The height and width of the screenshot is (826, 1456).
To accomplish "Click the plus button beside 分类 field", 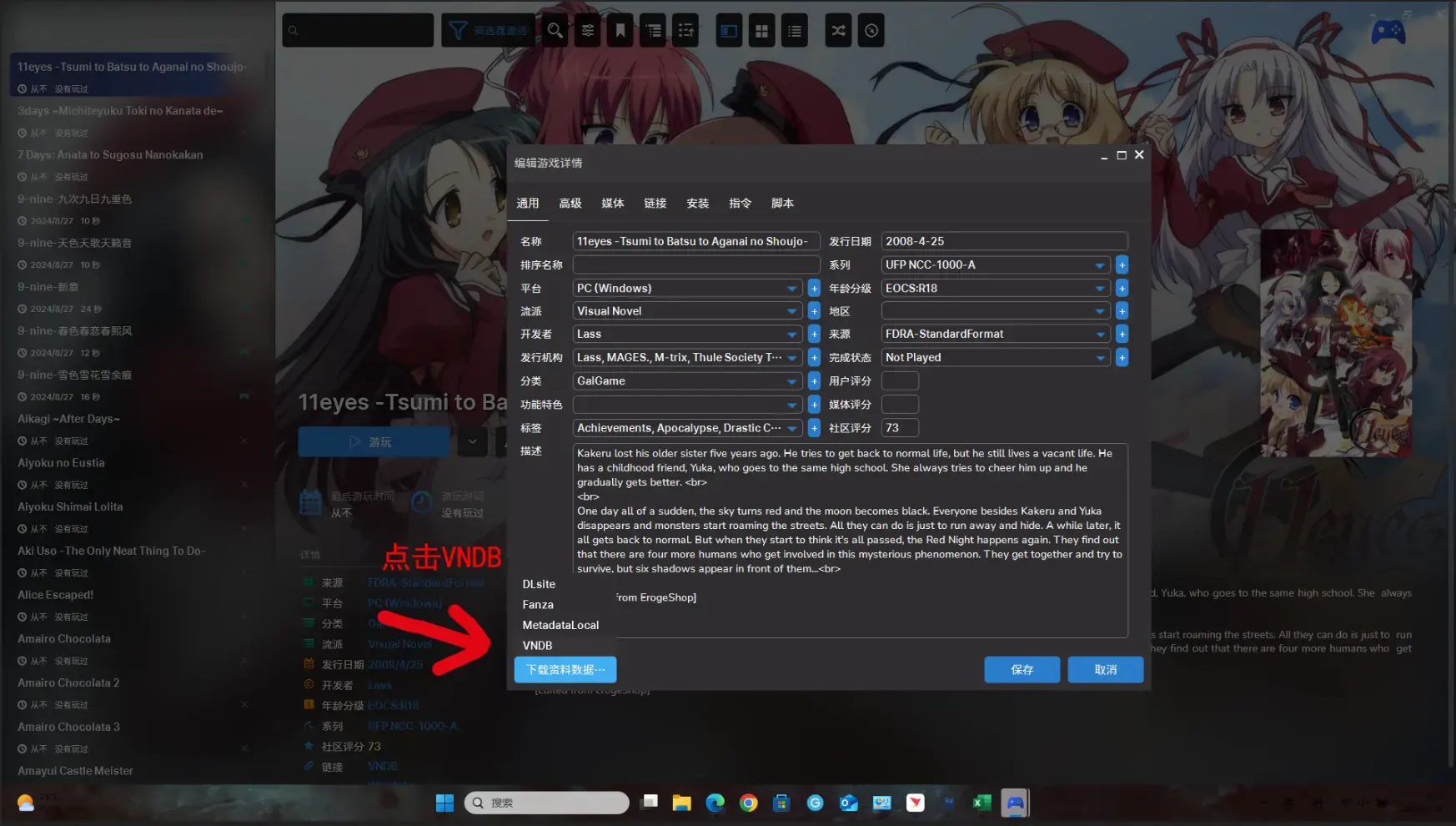I will click(814, 381).
